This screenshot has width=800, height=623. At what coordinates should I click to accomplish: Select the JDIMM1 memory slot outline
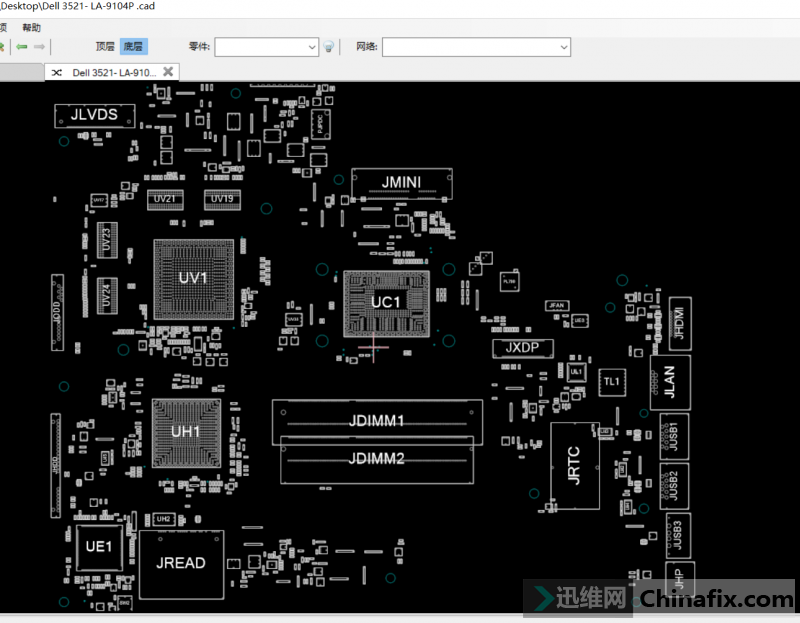378,420
